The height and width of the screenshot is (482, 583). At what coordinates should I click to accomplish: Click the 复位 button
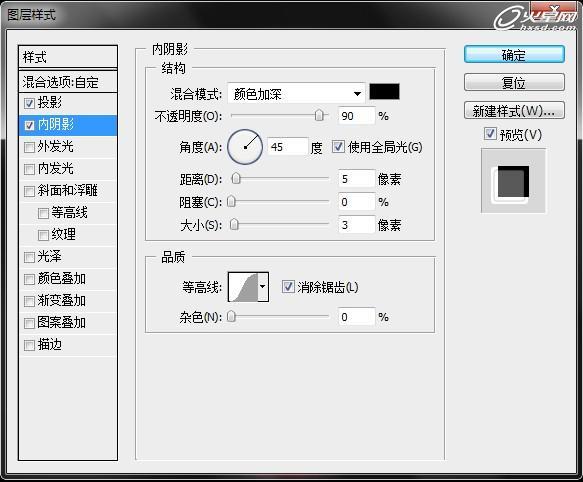[x=514, y=82]
